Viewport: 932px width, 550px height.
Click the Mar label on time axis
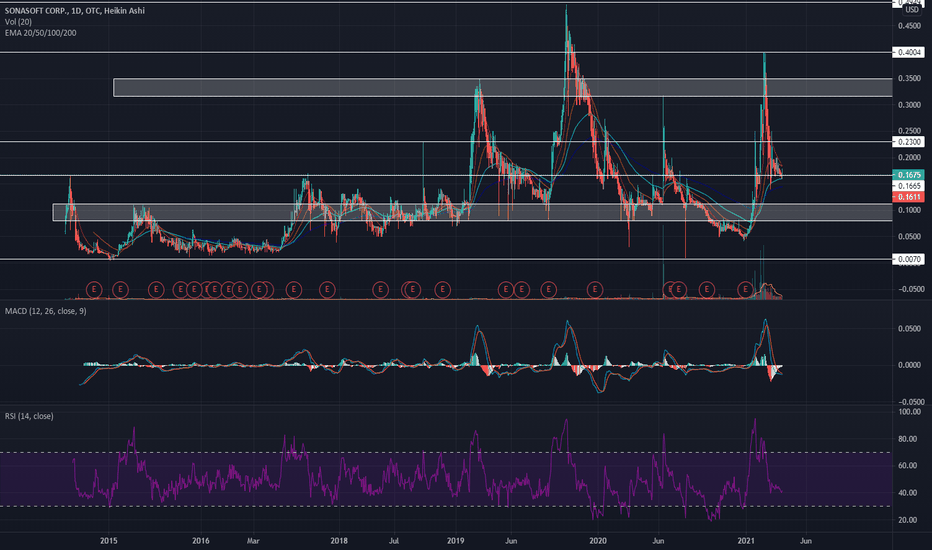coord(253,540)
